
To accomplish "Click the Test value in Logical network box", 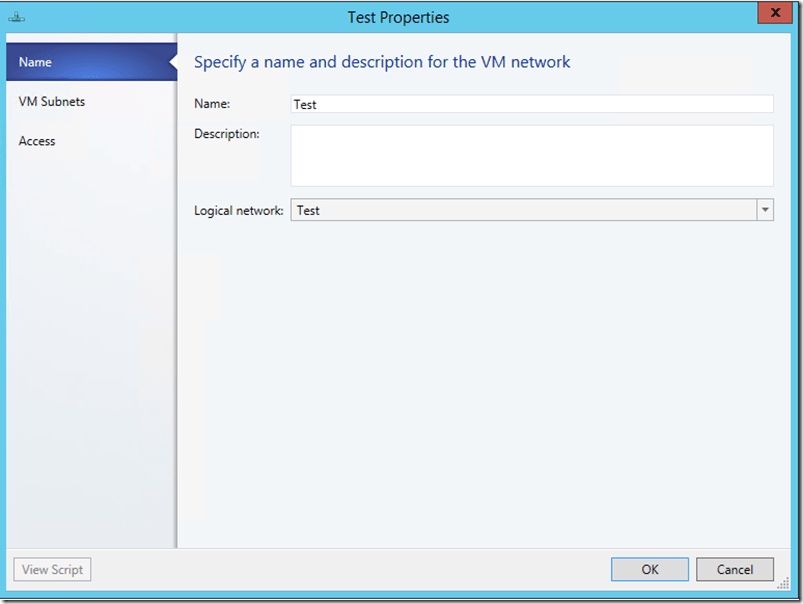I will point(522,211).
